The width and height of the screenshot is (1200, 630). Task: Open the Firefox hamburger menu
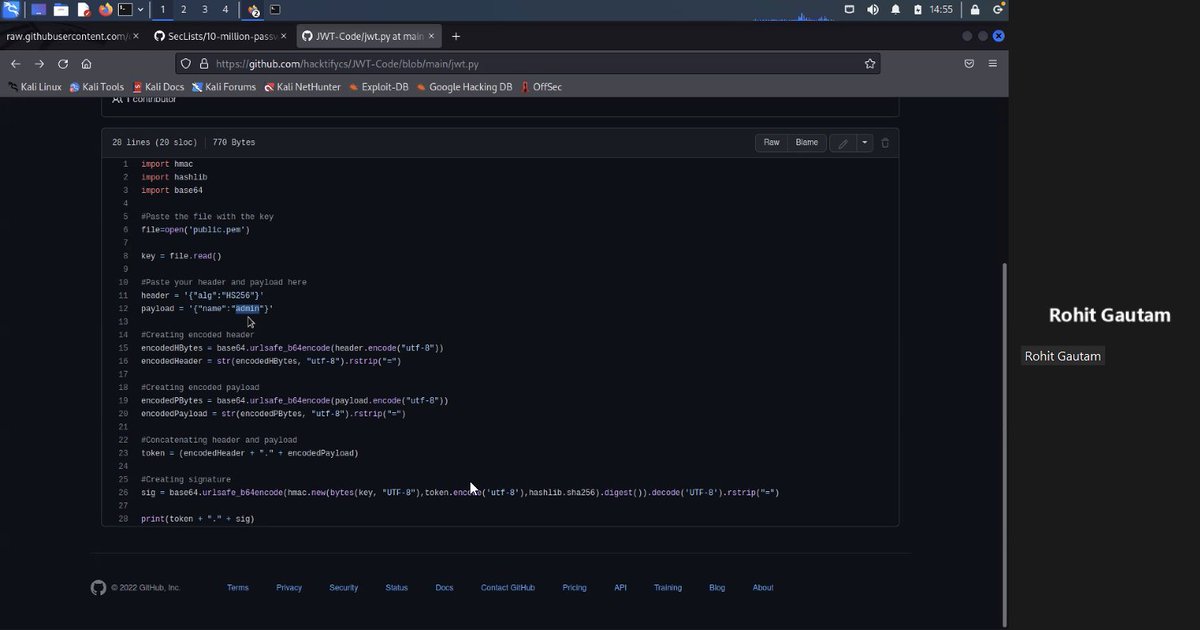pos(992,63)
